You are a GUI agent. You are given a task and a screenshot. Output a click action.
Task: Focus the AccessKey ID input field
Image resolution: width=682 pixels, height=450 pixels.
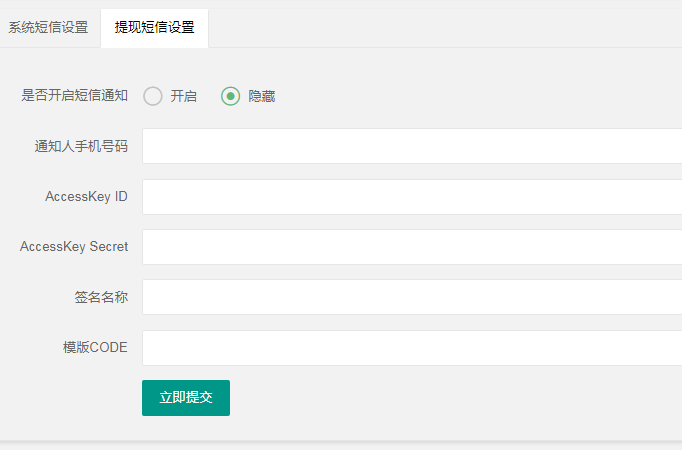pos(412,197)
